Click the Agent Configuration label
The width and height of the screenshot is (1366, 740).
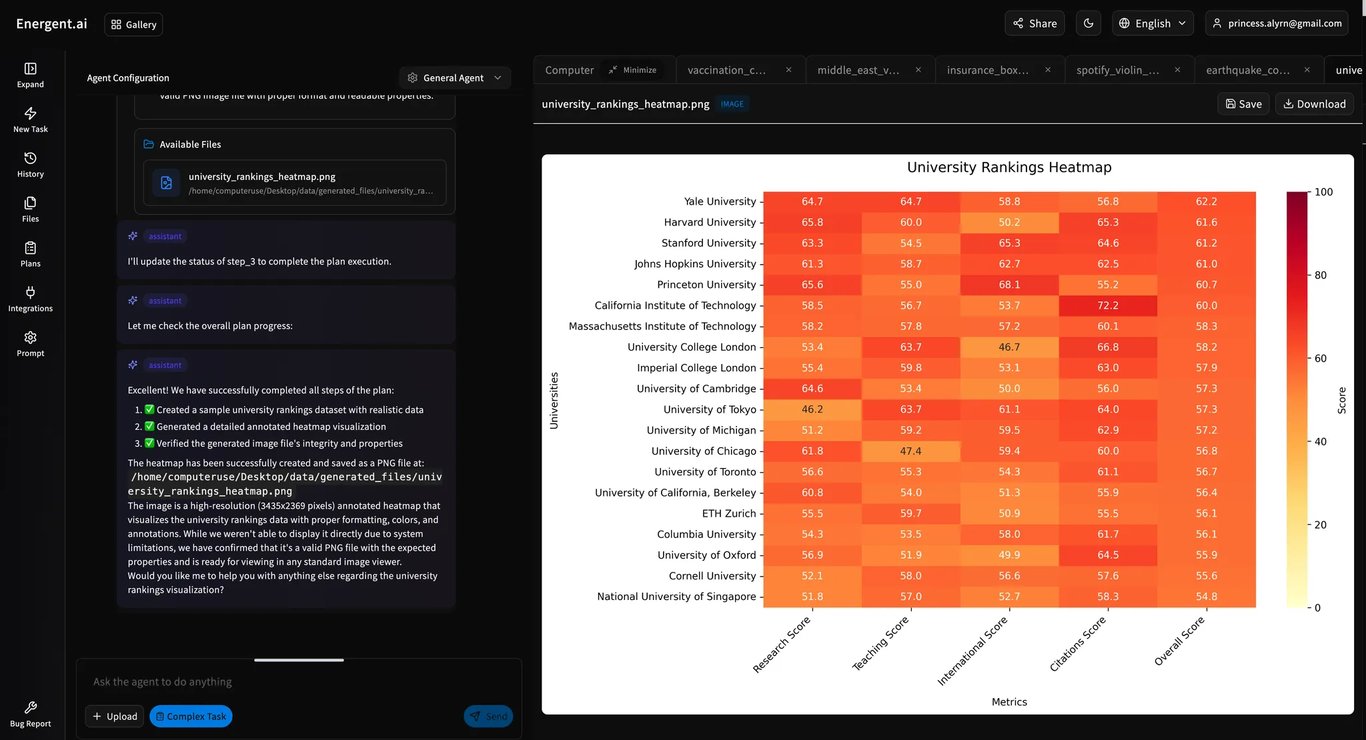[x=128, y=78]
